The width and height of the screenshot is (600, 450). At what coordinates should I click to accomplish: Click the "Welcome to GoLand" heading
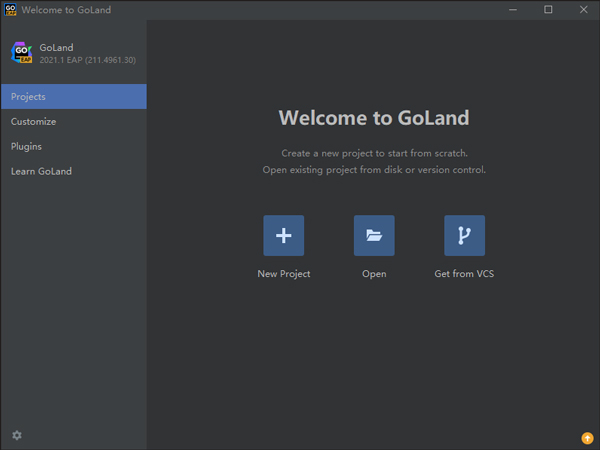click(373, 118)
